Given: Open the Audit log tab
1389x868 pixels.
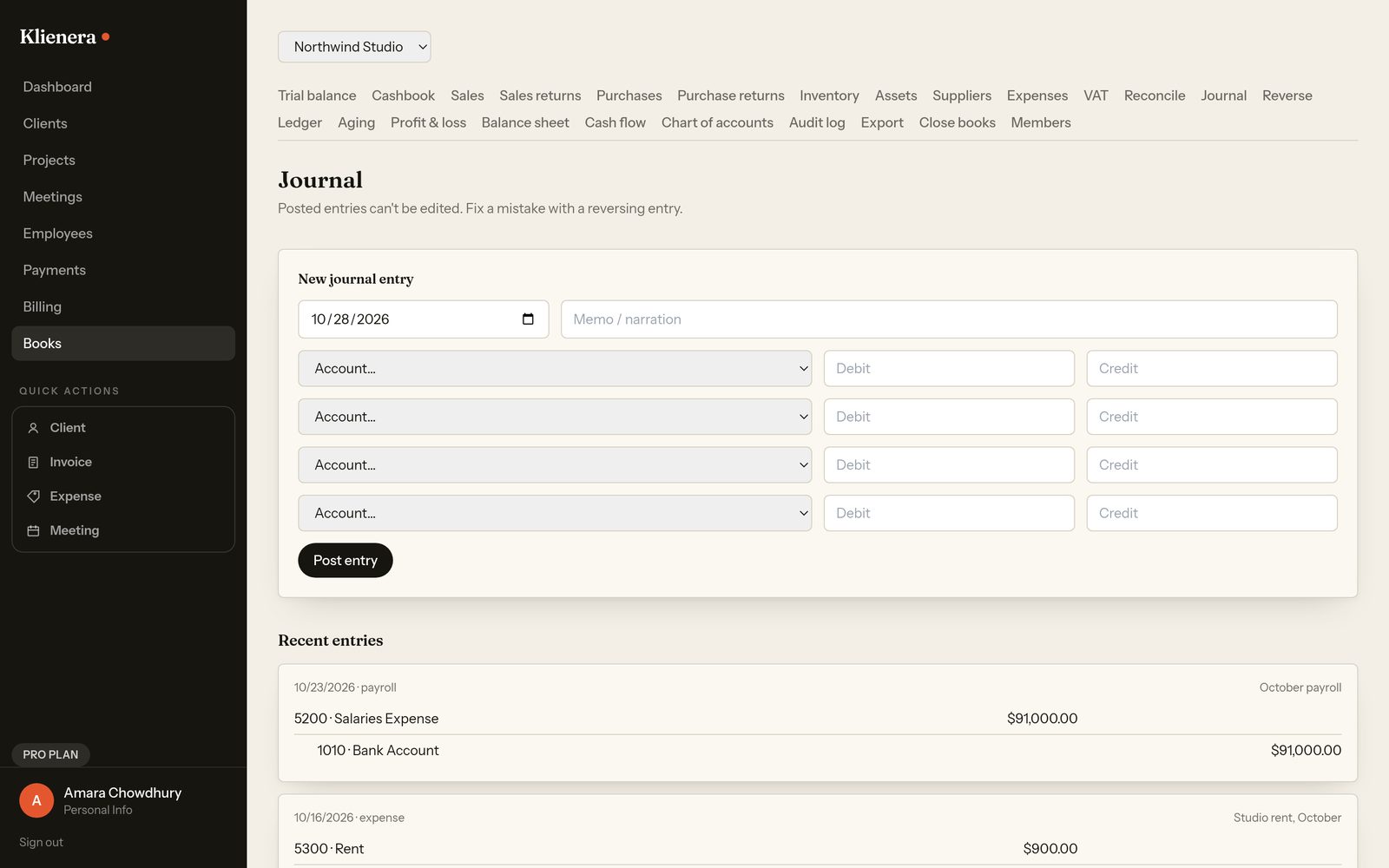Looking at the screenshot, I should tap(817, 122).
